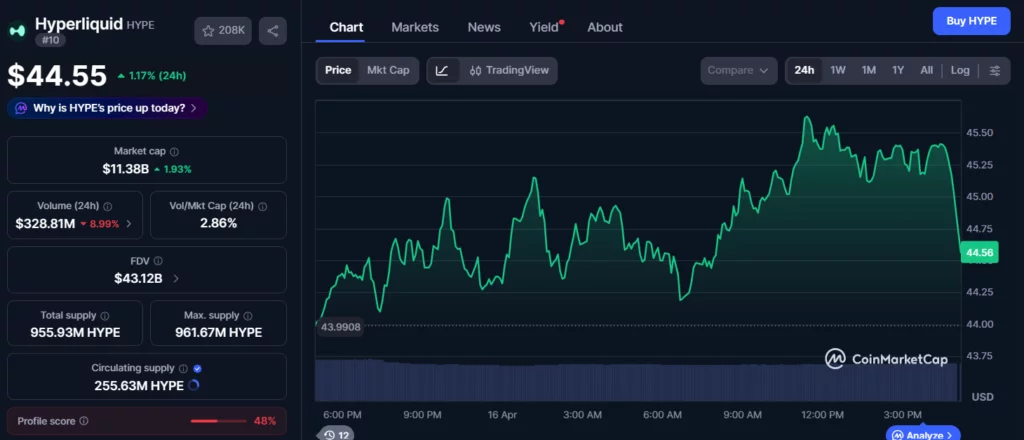This screenshot has height=440, width=1024.
Task: Open the history clock 12 badge
Action: [x=335, y=434]
